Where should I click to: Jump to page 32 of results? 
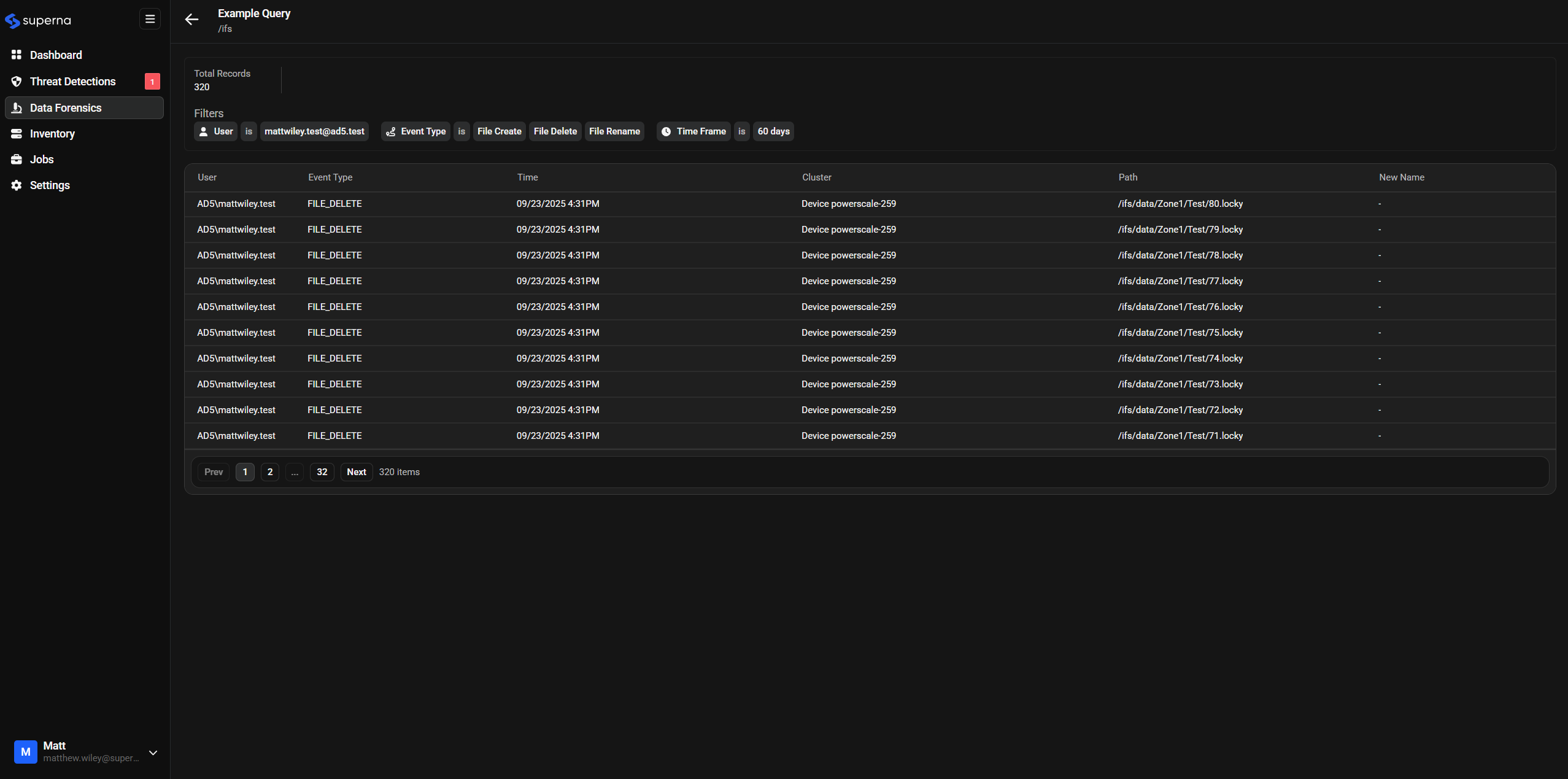pos(322,472)
